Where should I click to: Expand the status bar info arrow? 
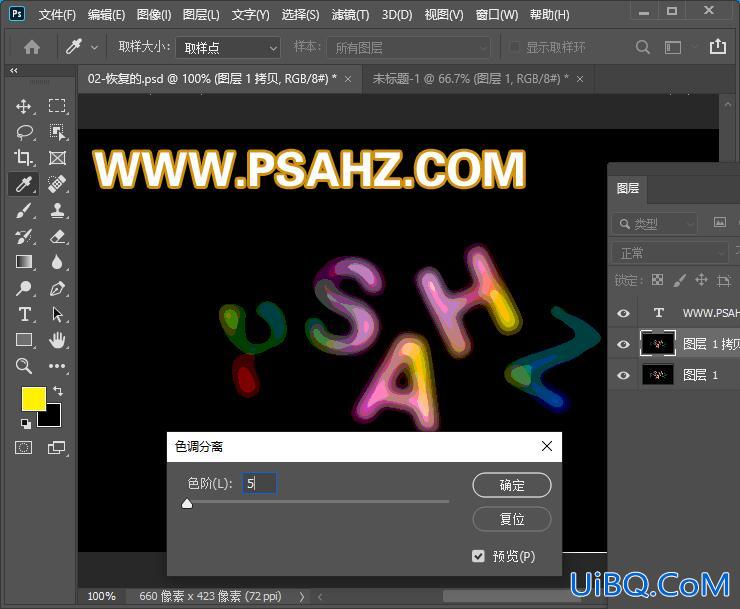(x=302, y=597)
